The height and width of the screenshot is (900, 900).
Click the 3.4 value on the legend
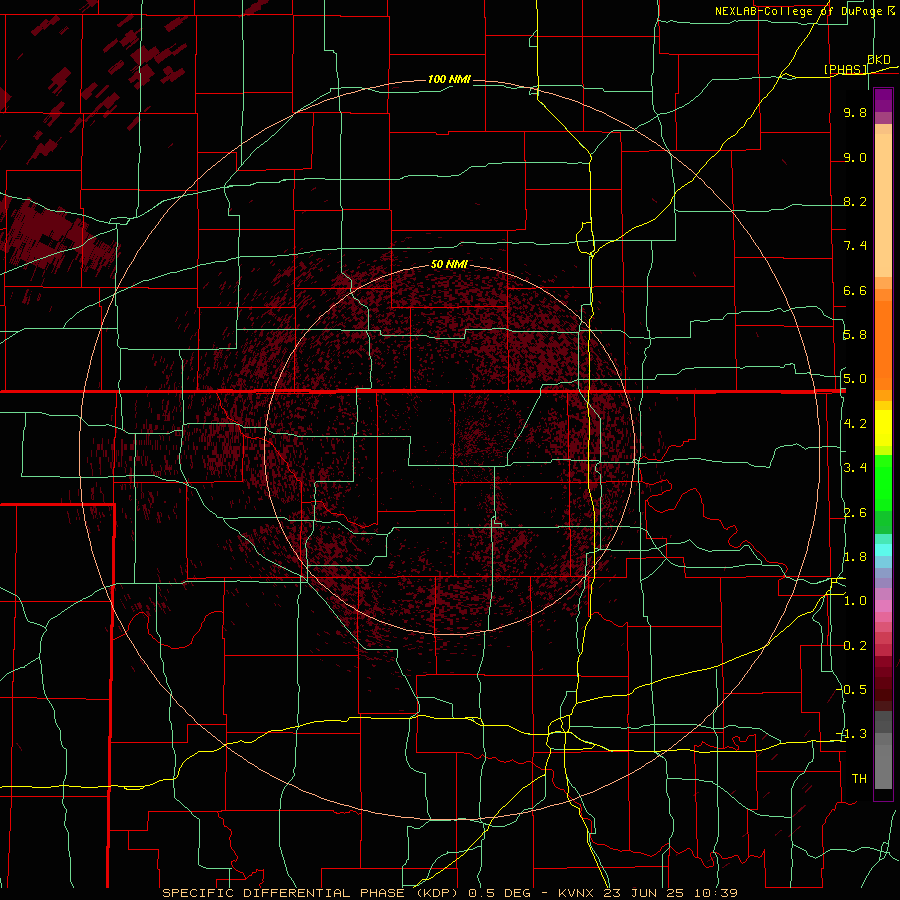pyautogui.click(x=855, y=468)
